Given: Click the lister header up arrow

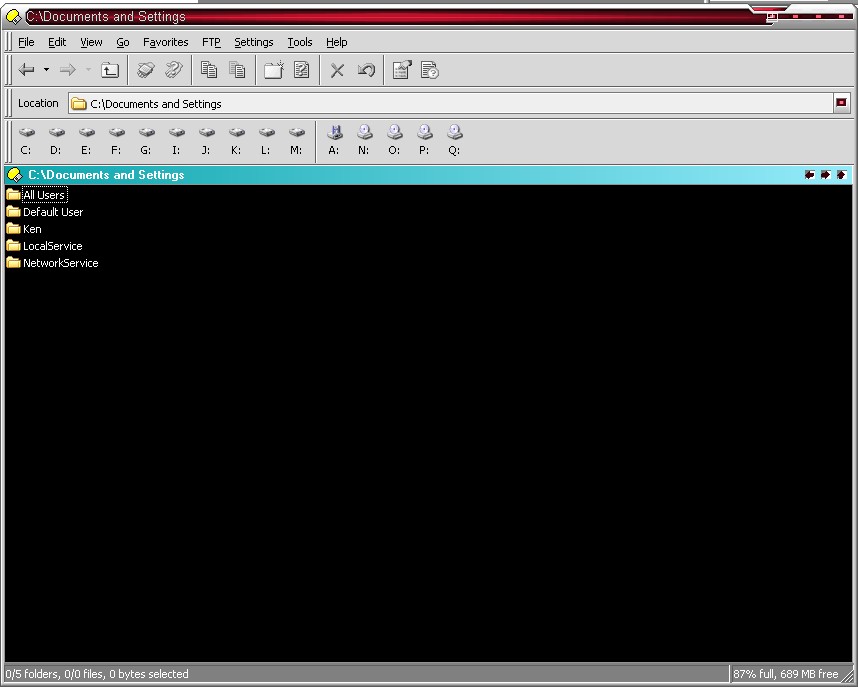Looking at the screenshot, I should tap(842, 175).
